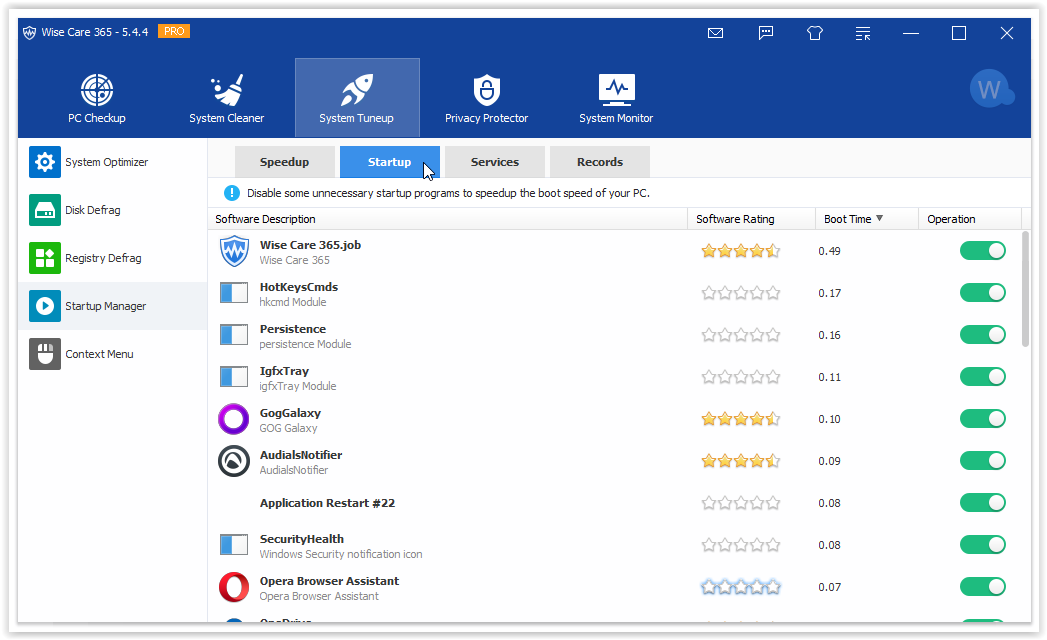1047x640 pixels.
Task: Rate AudialsNotifier using its stars
Action: coord(741,461)
